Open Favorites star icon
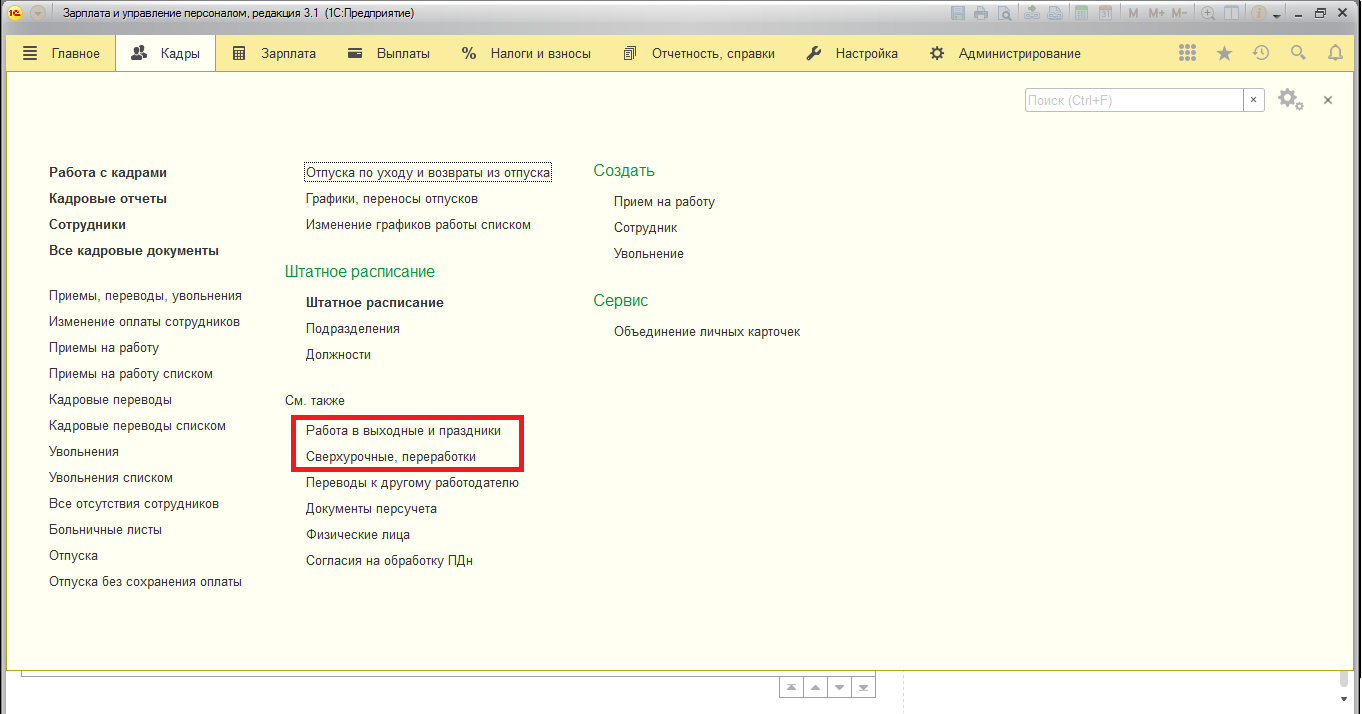This screenshot has height=714, width=1362. tap(1224, 53)
